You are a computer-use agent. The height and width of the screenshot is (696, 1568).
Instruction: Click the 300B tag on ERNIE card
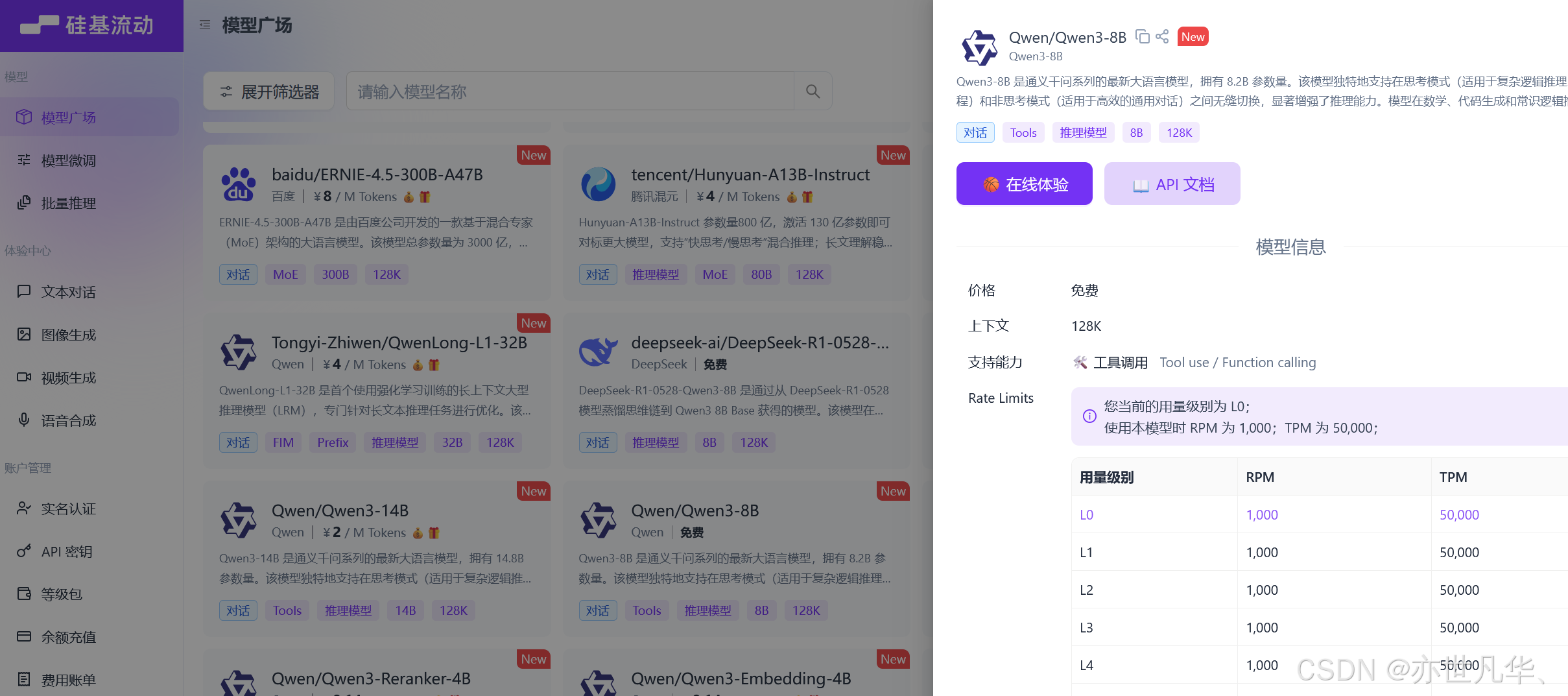[335, 274]
